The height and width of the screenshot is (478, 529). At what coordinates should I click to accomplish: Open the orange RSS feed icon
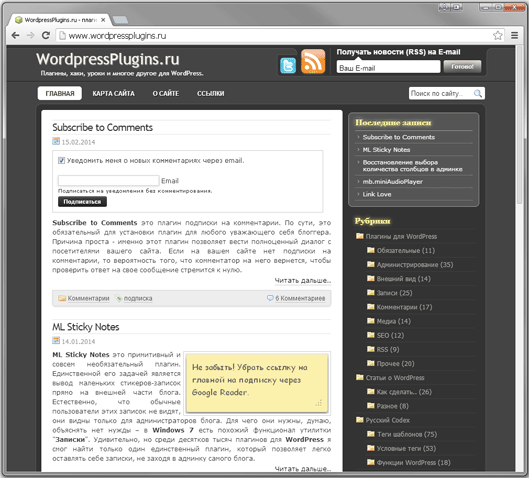tap(313, 61)
